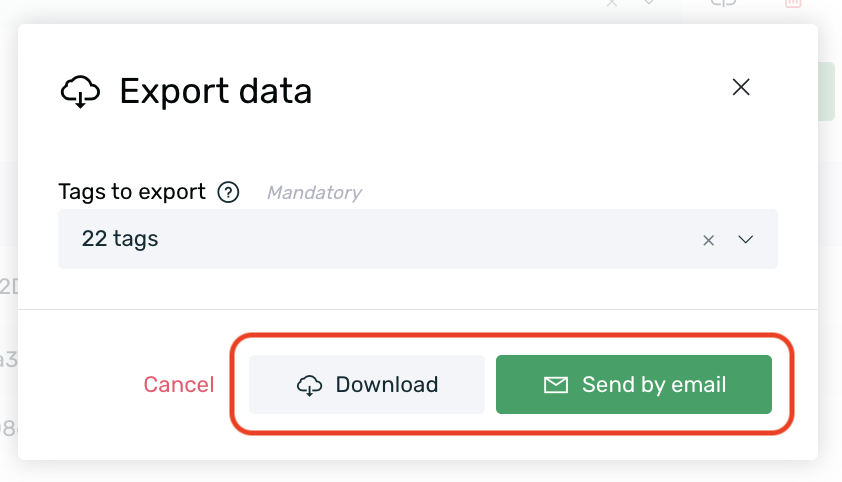Clear the selected 22 tags
The width and height of the screenshot is (842, 482).
(708, 240)
